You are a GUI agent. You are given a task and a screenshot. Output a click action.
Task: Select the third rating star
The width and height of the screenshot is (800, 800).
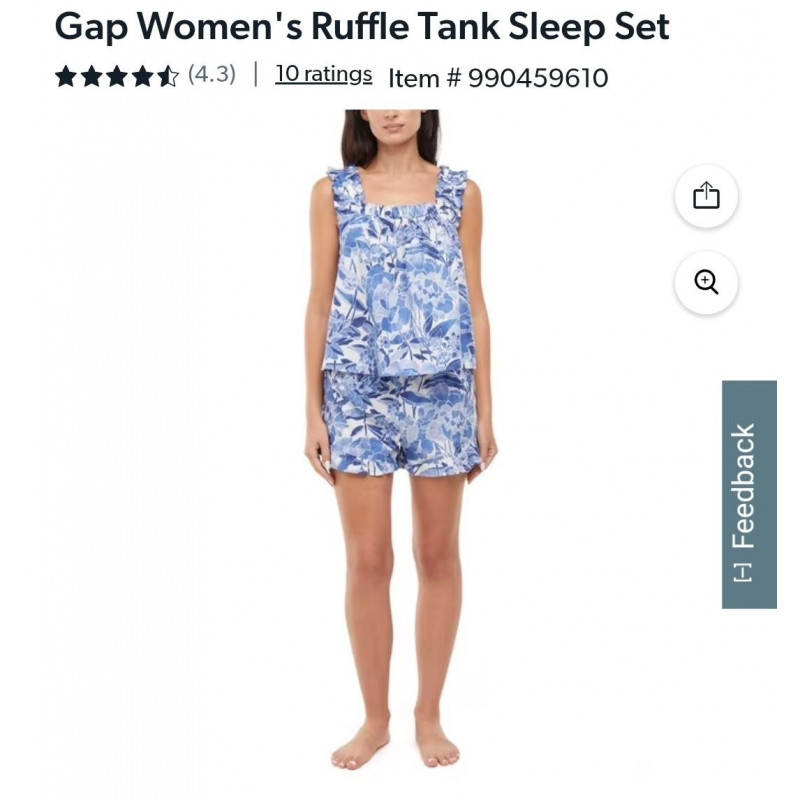pos(117,77)
